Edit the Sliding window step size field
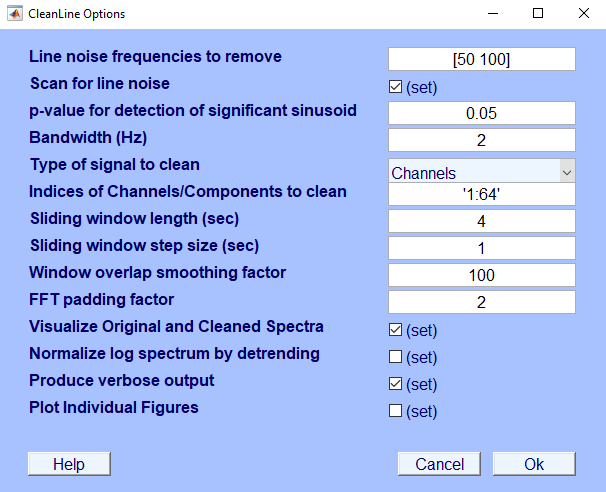The width and height of the screenshot is (606, 492). (481, 248)
